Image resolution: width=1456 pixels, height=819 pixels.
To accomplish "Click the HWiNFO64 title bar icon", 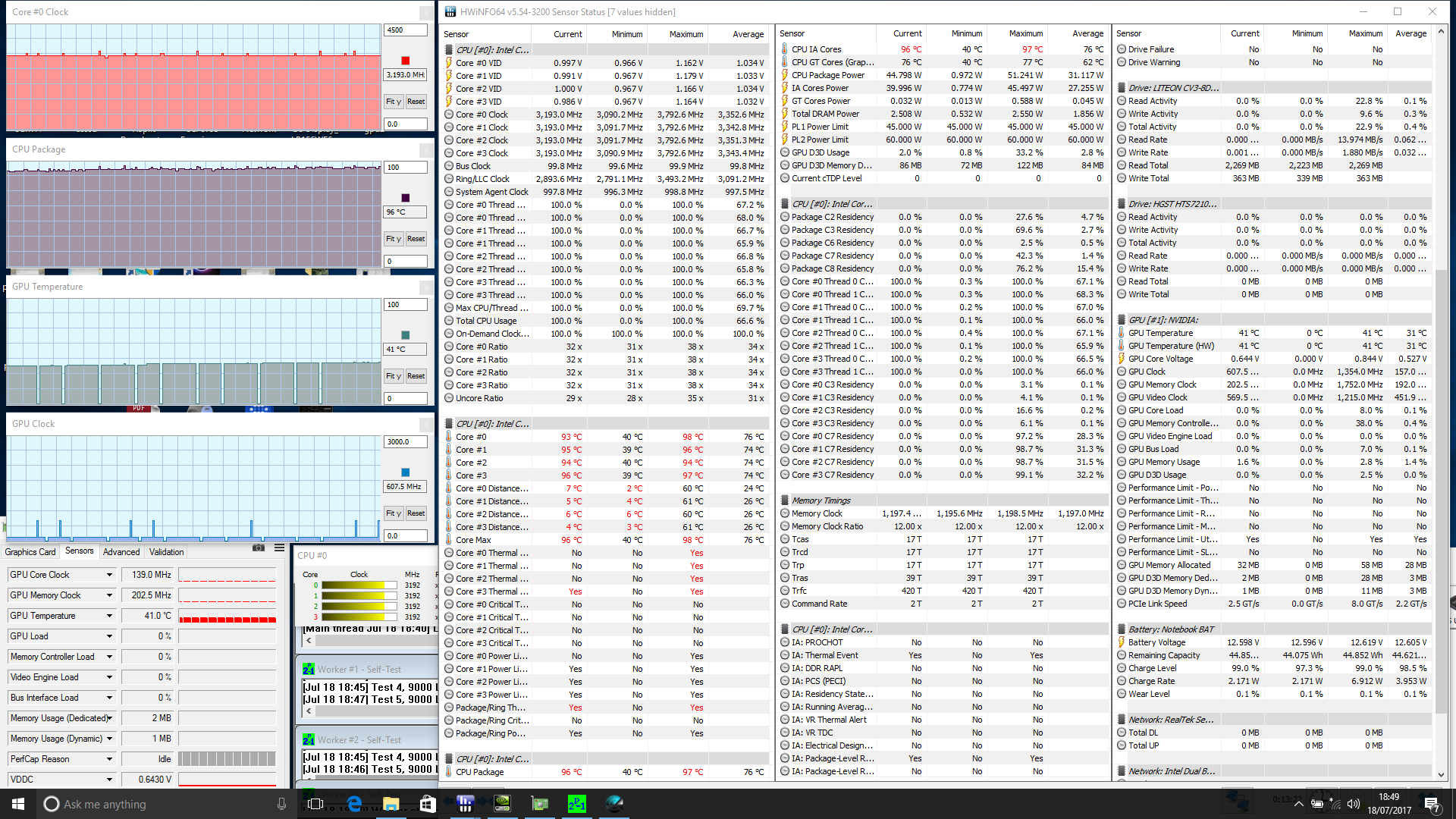I will click(450, 11).
